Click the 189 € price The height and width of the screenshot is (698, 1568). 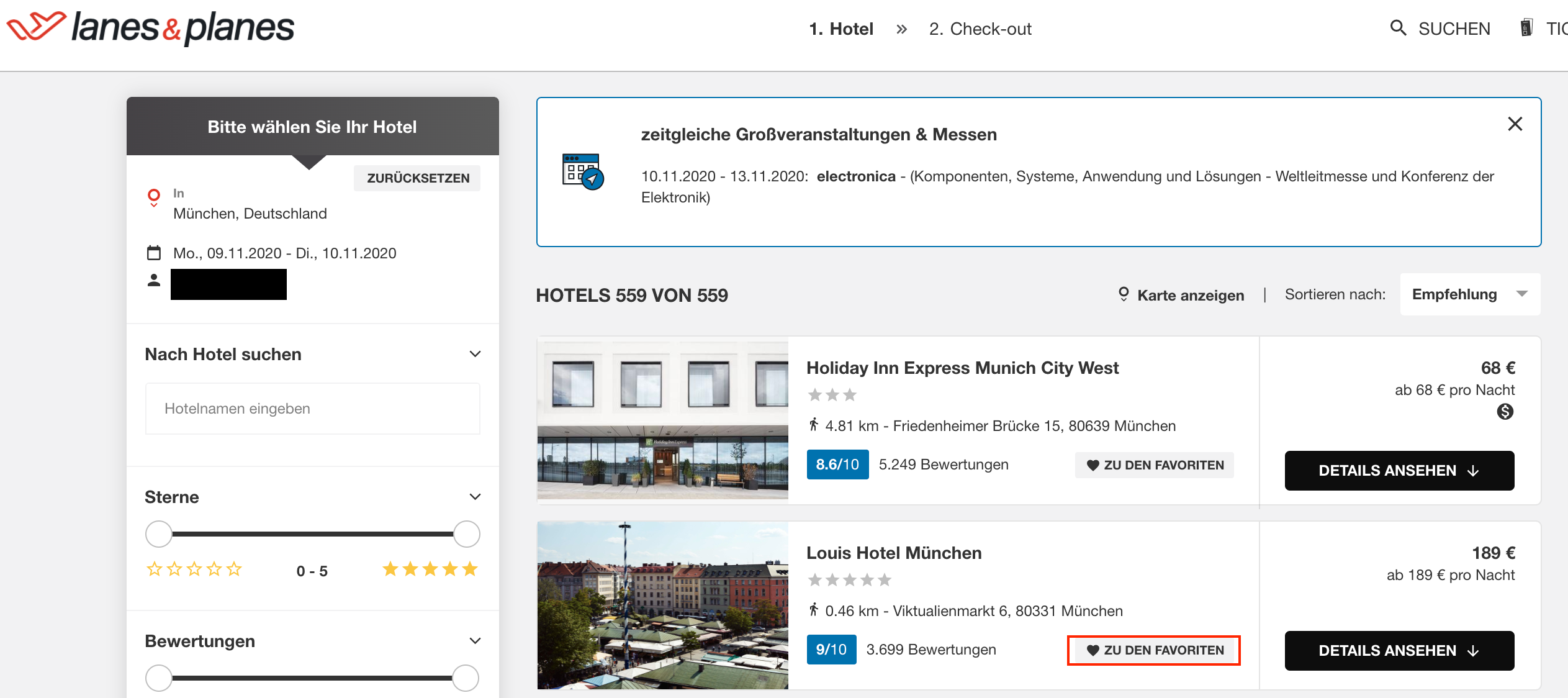tap(1494, 553)
